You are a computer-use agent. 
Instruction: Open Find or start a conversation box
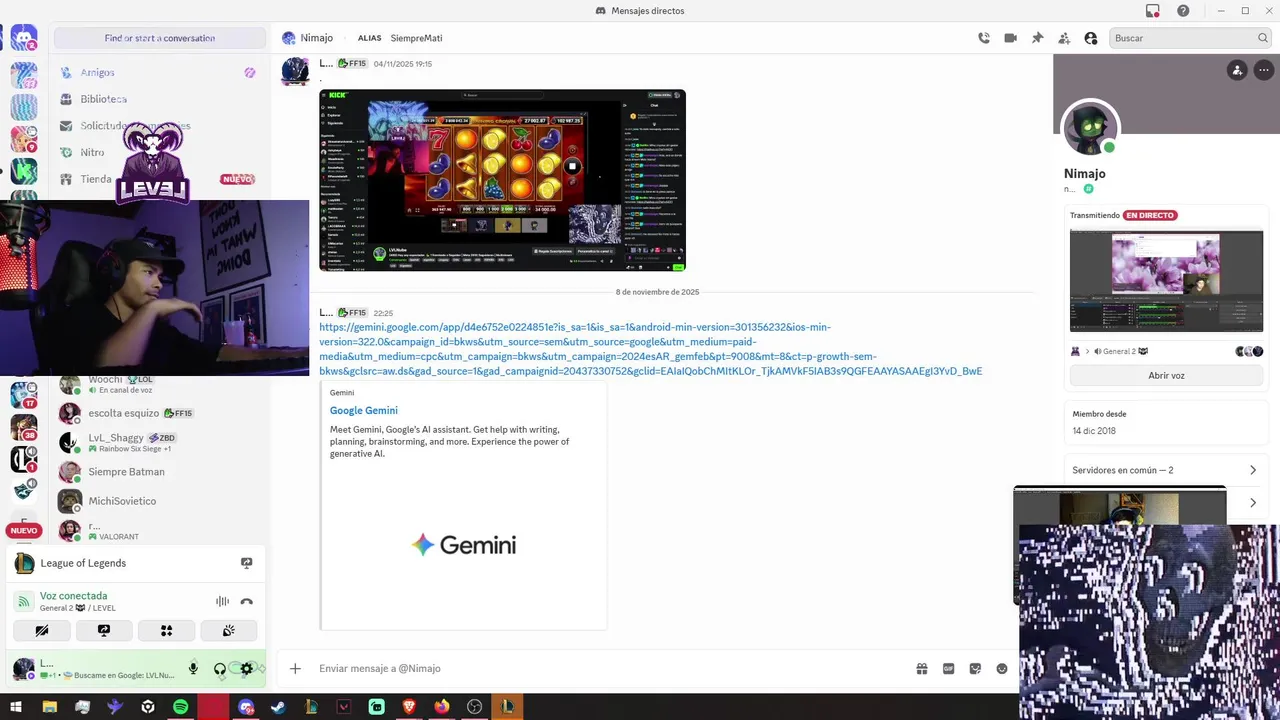pos(160,38)
